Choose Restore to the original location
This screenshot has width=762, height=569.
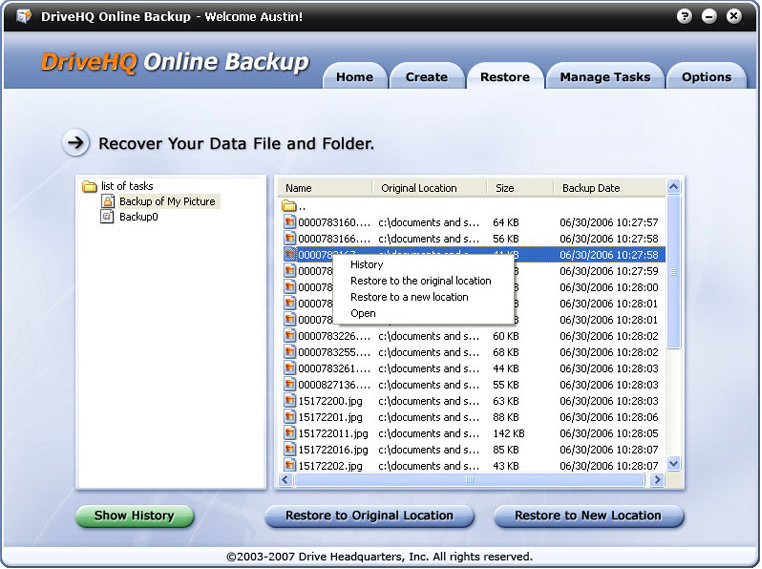pos(421,281)
